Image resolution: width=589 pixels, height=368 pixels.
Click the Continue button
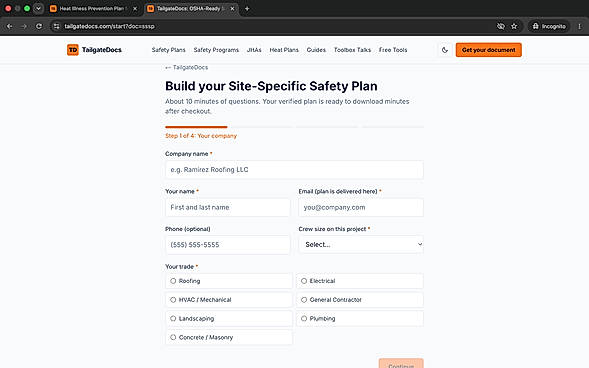[x=401, y=363]
